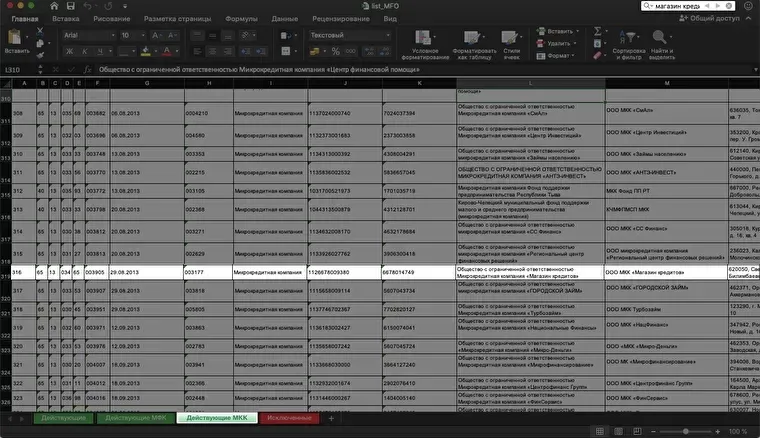The height and width of the screenshot is (438, 760).
Task: Click the Удалить cells button
Action: point(556,44)
